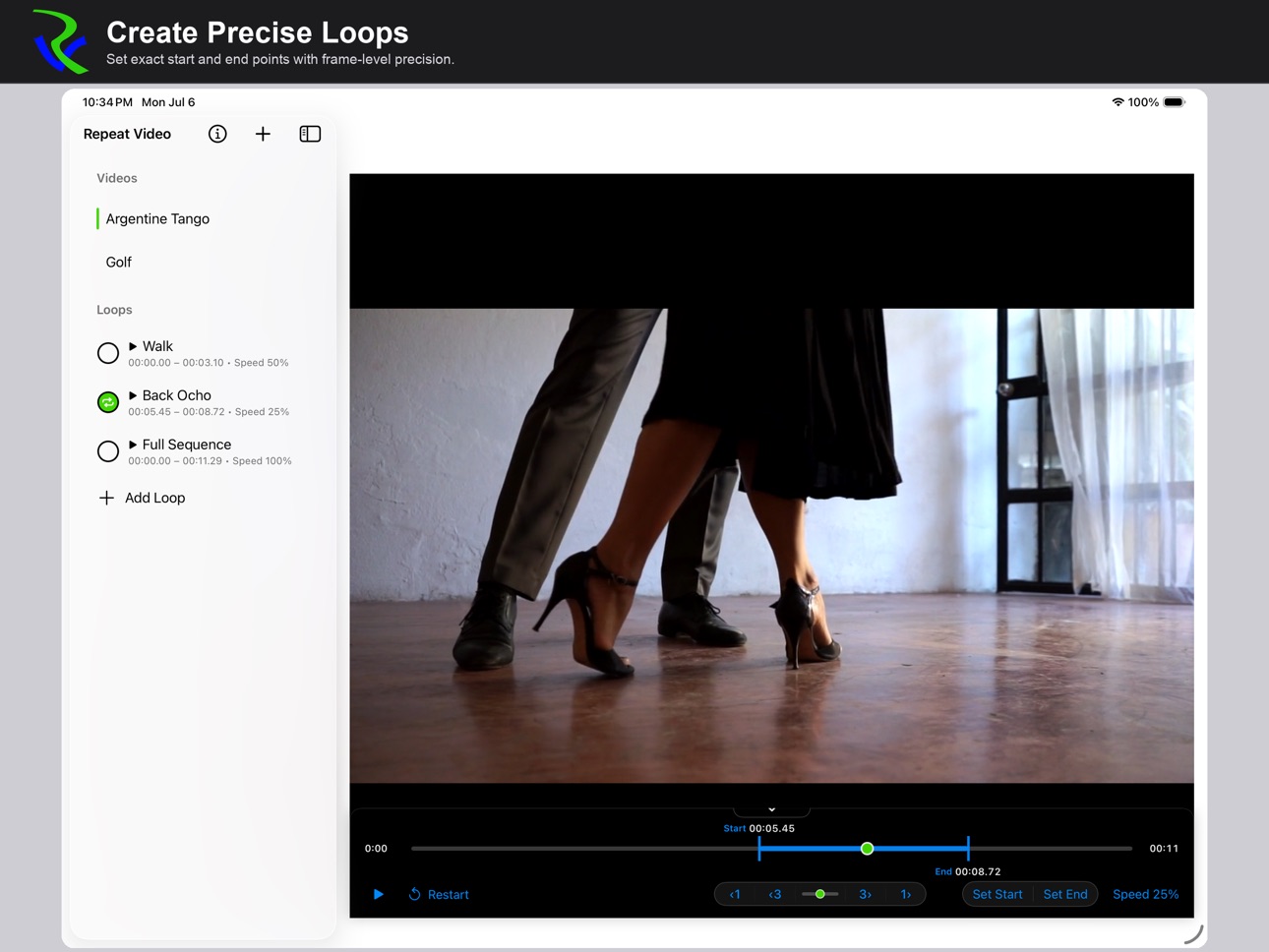Click the tango video frame
Screen dimensions: 1269x952
pos(772,546)
